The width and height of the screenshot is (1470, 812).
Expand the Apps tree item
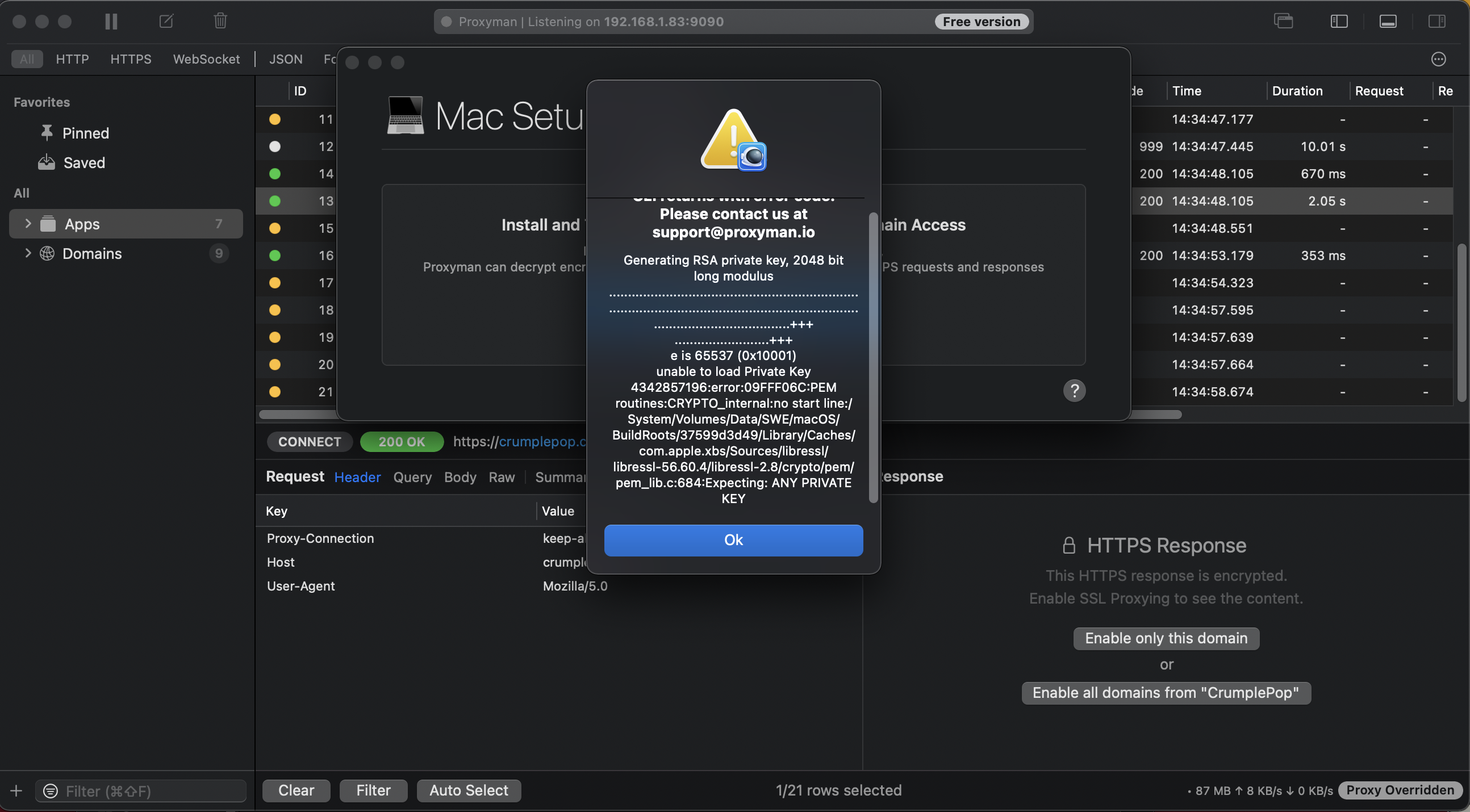click(27, 224)
